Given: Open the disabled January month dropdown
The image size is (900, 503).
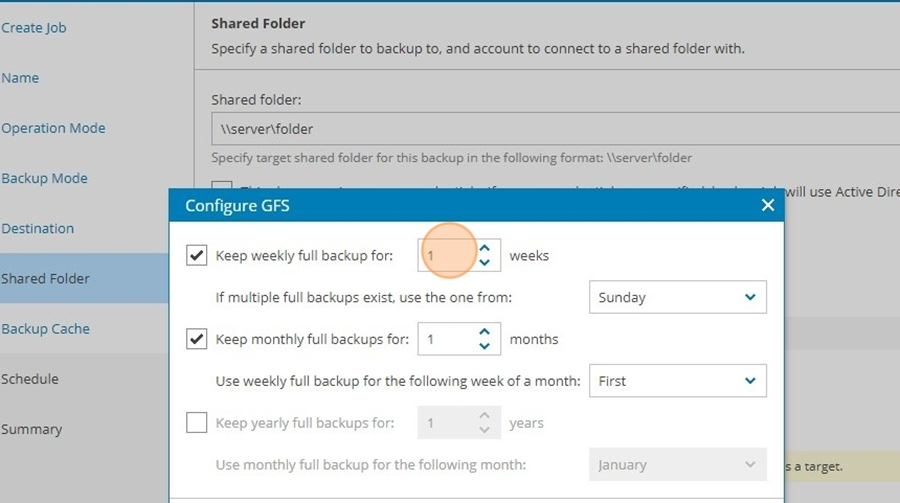Looking at the screenshot, I should click(x=677, y=465).
